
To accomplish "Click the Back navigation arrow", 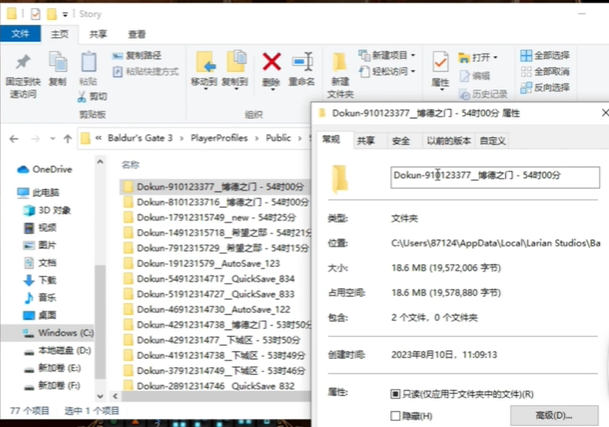I will (x=14, y=139).
